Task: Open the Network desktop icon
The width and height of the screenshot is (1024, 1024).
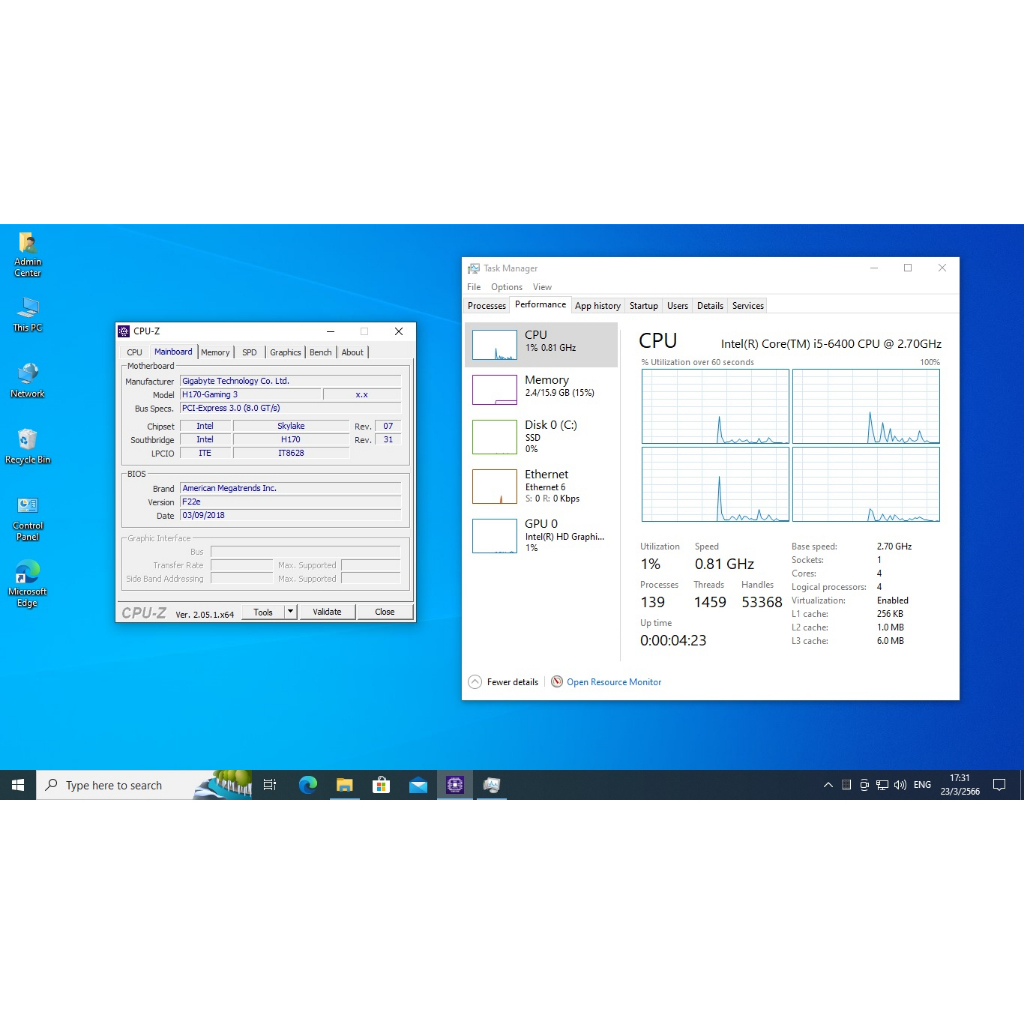Action: pyautogui.click(x=27, y=375)
